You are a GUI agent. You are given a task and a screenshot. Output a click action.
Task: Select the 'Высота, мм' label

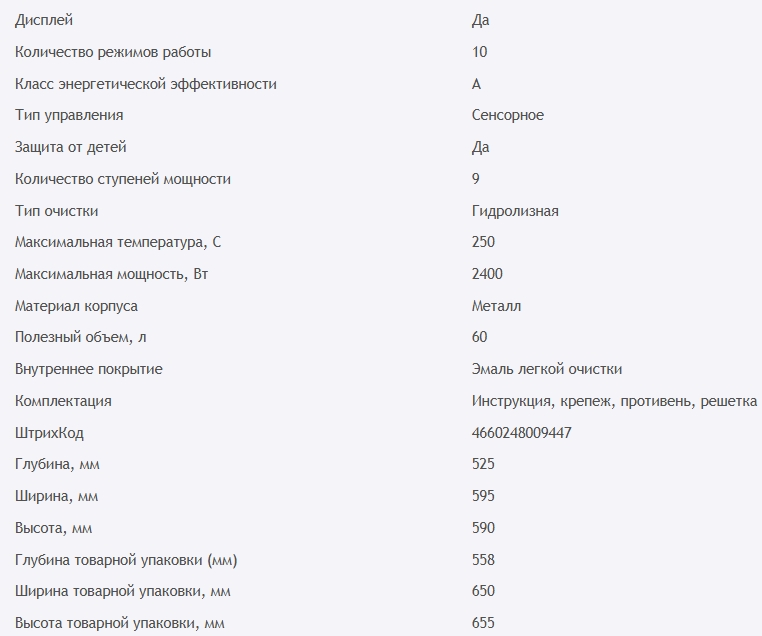click(54, 528)
